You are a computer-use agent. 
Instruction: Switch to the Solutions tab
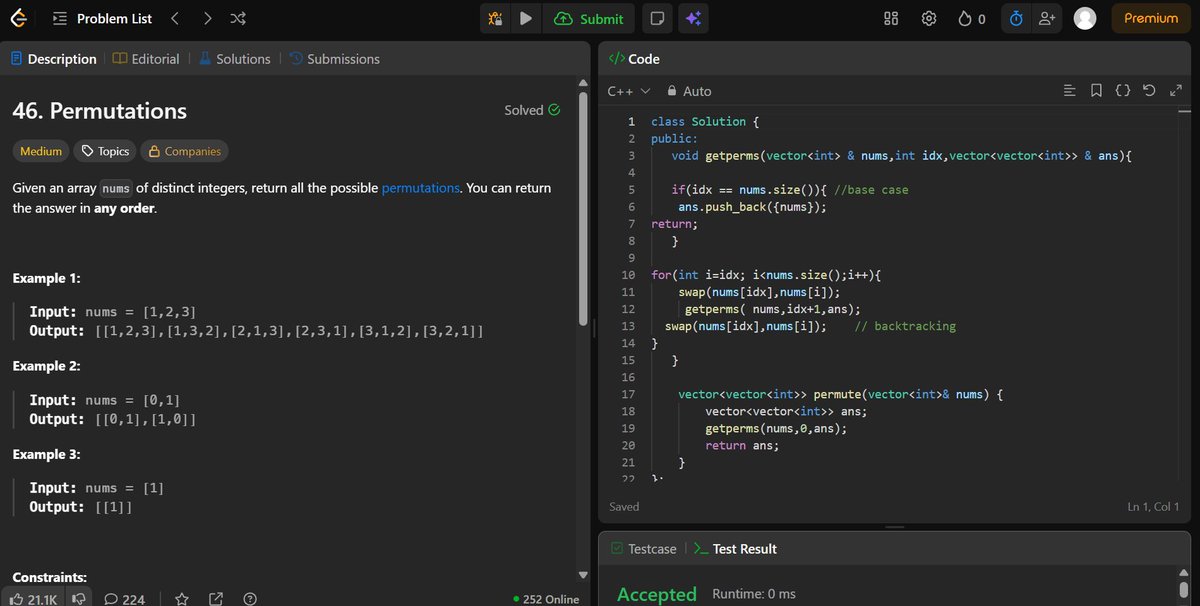coord(235,59)
